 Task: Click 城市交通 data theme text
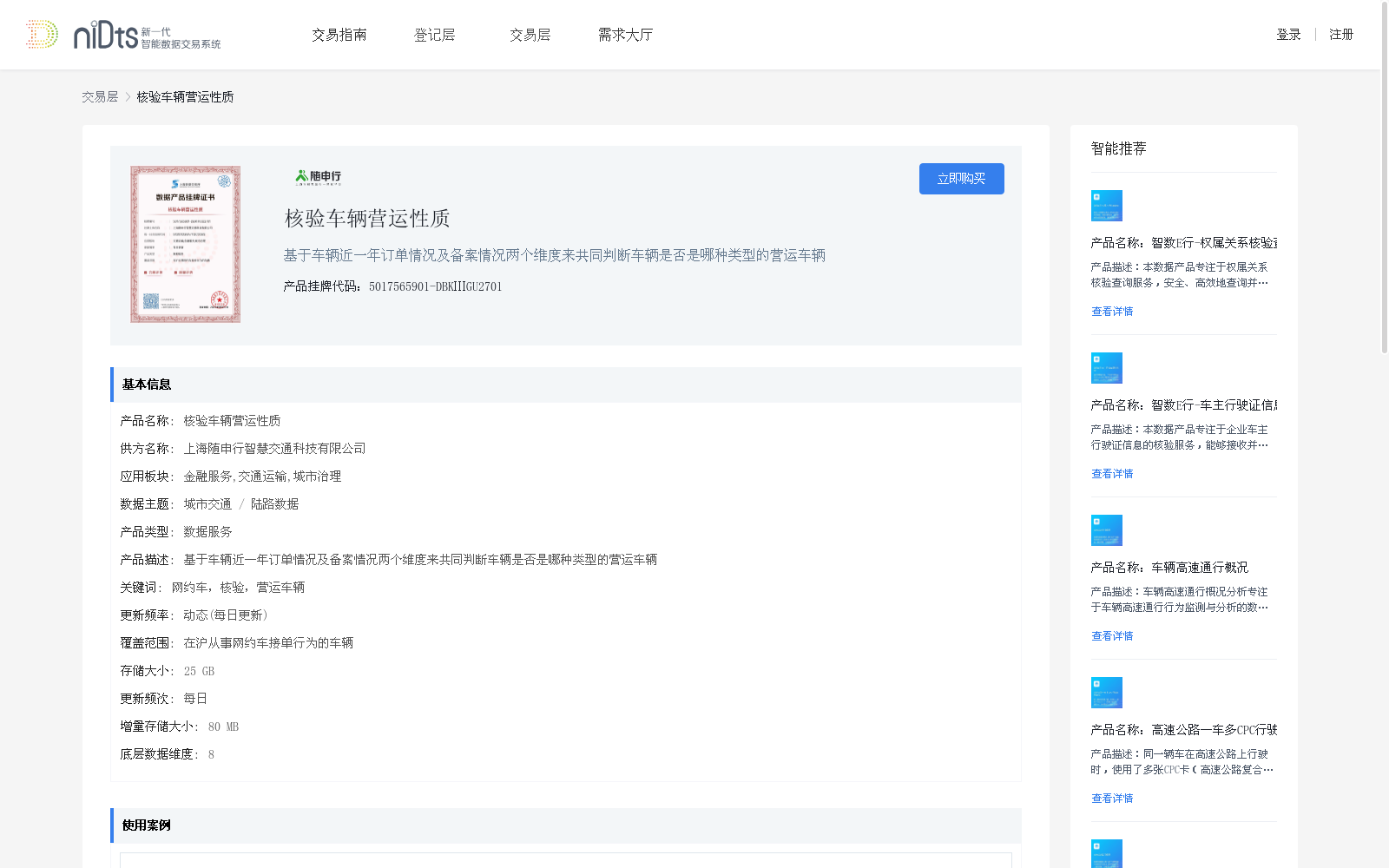(x=207, y=504)
